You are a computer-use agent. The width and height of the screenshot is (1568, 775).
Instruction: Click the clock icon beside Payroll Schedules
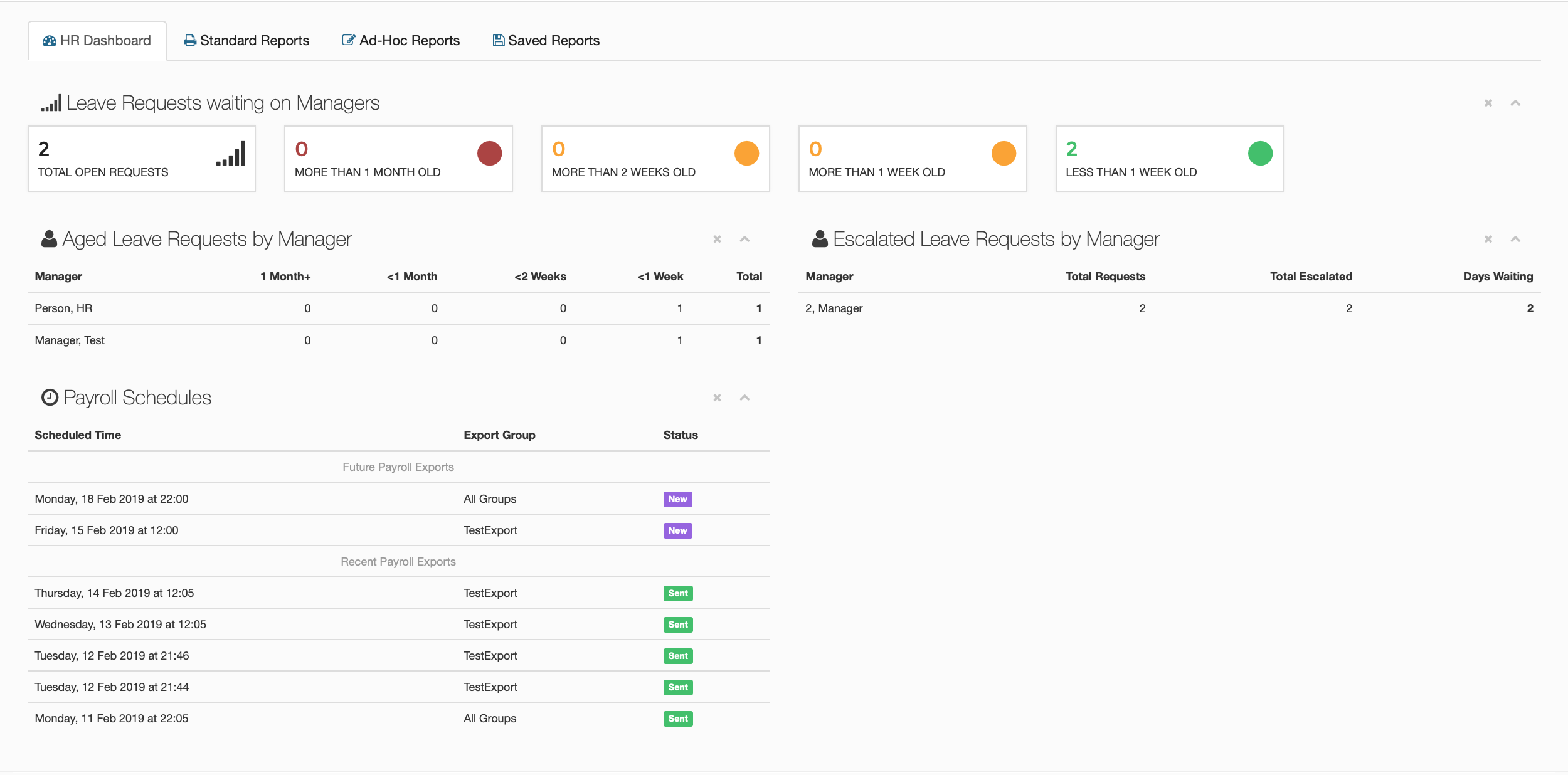click(x=50, y=398)
